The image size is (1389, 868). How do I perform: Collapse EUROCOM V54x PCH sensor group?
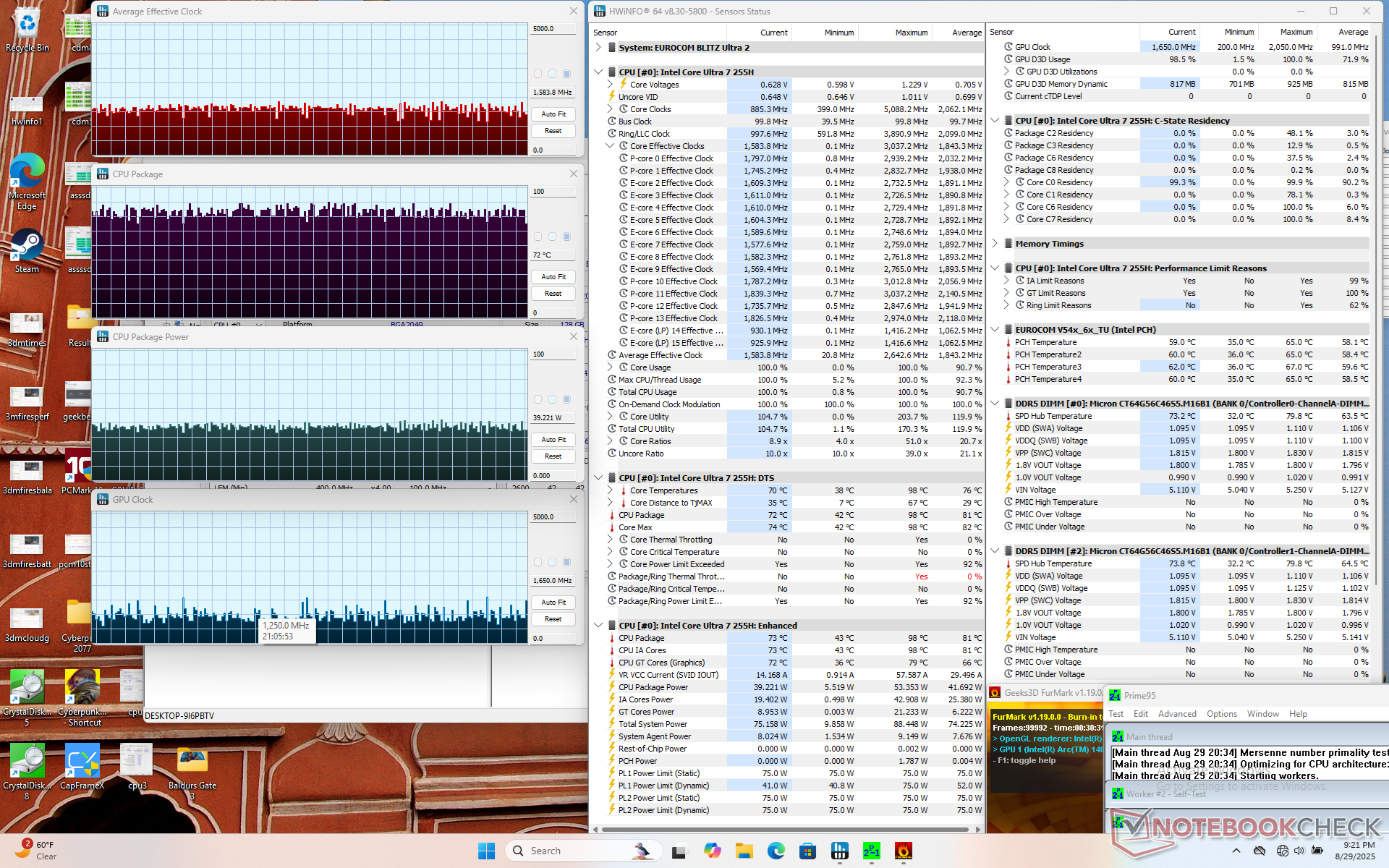pos(995,330)
